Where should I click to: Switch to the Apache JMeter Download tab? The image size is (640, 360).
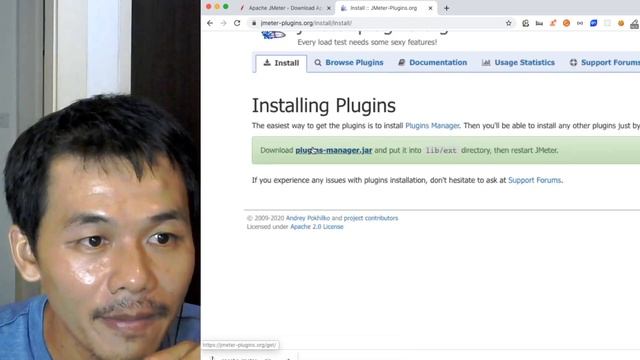click(x=285, y=8)
